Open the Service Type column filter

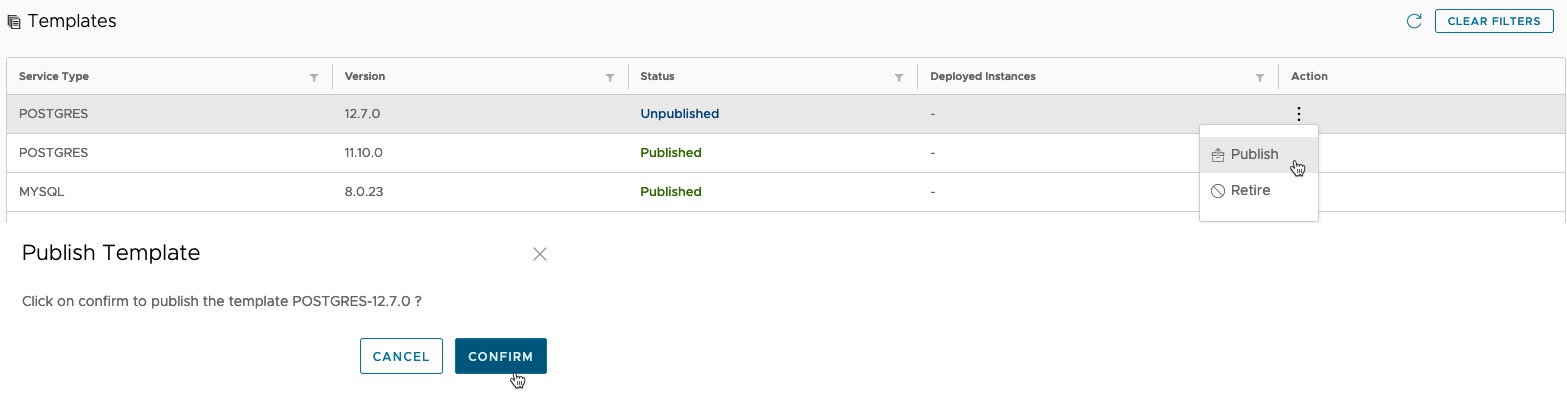tap(314, 77)
